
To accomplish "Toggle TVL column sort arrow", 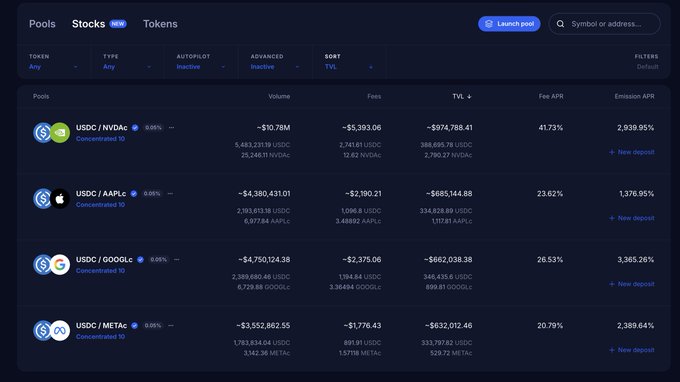I will (469, 96).
